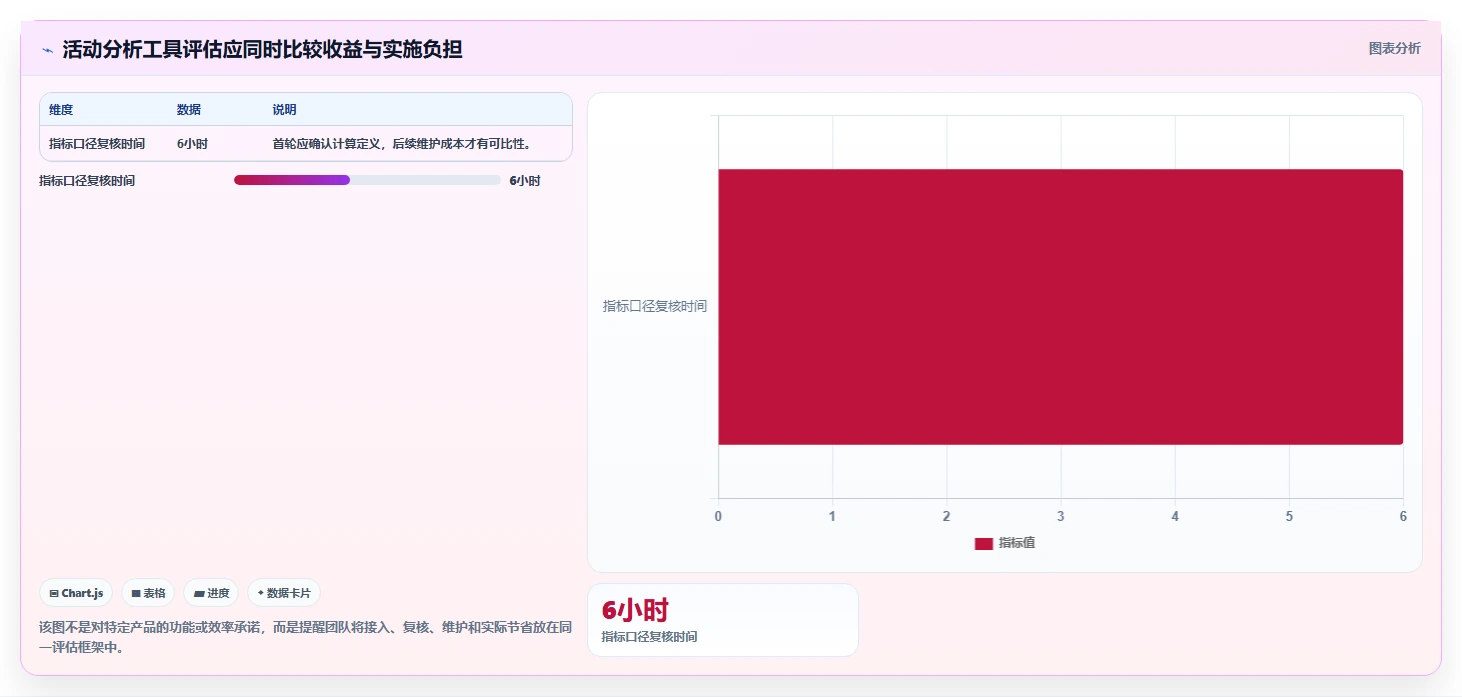
Task: Click the x-axis tick label 3
Action: pyautogui.click(x=1061, y=517)
